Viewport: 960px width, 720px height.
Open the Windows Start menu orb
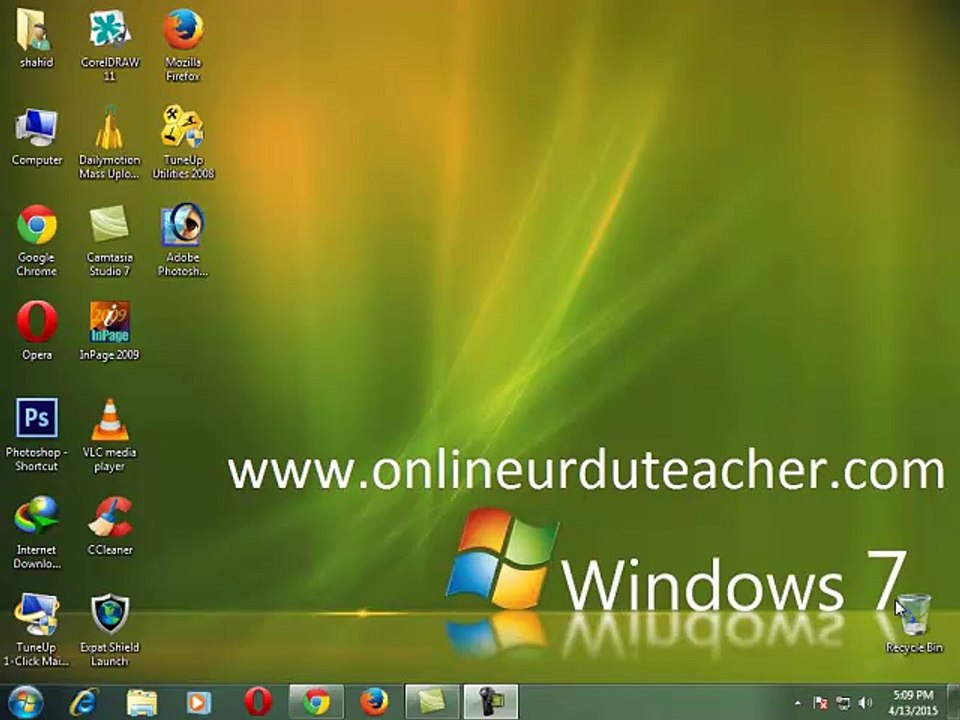[x=25, y=702]
